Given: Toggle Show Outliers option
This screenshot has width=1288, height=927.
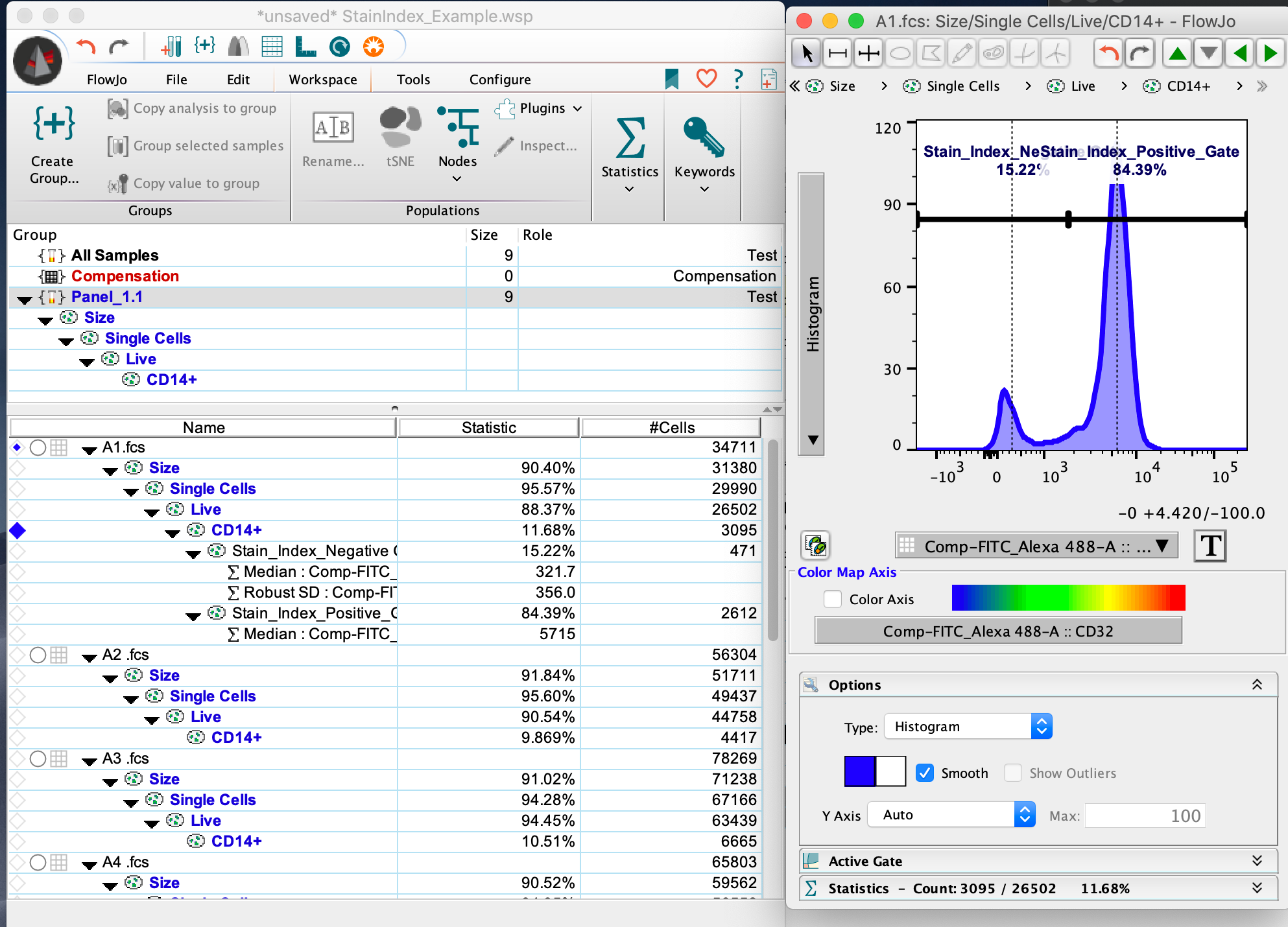Looking at the screenshot, I should [x=1013, y=773].
